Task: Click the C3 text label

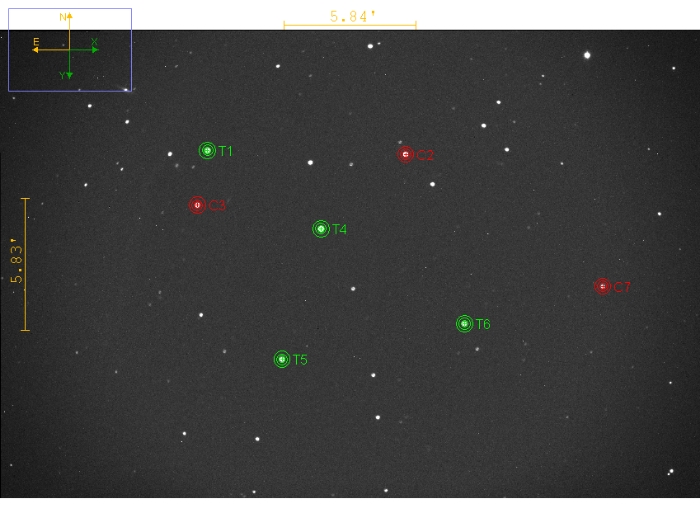Action: point(217,206)
